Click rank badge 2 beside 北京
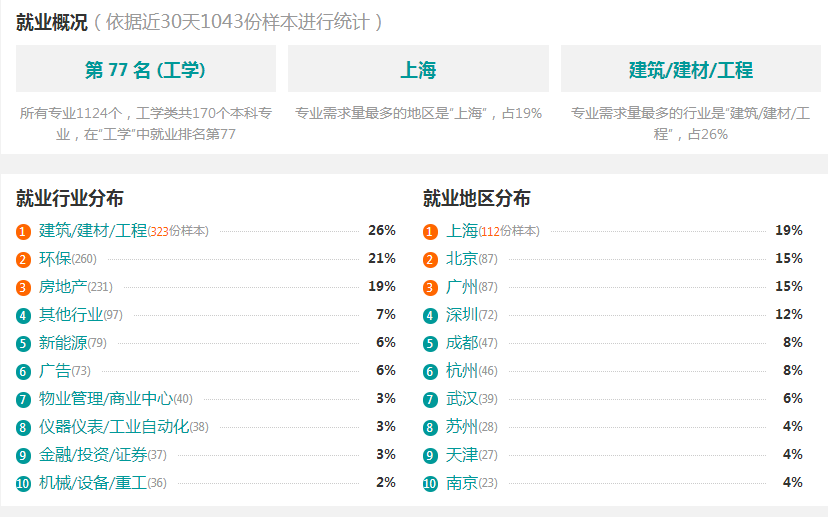Viewport: 828px width, 517px height. [430, 260]
